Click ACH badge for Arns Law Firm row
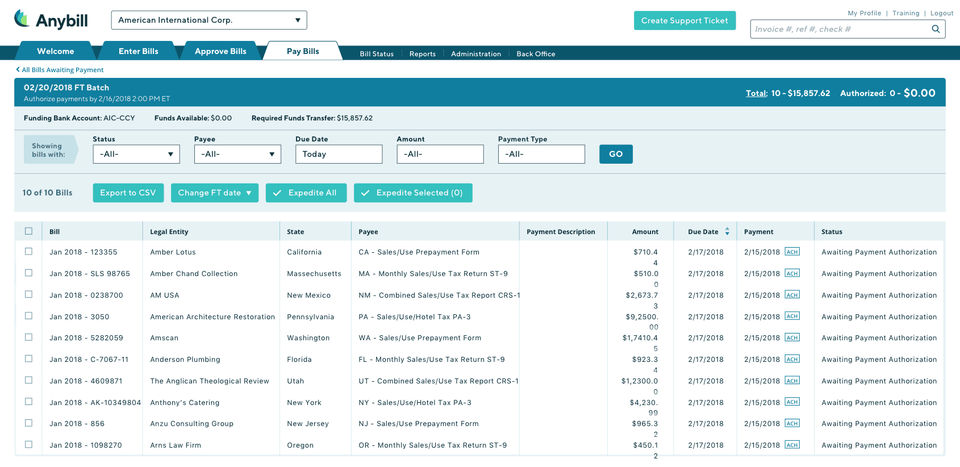 click(792, 445)
